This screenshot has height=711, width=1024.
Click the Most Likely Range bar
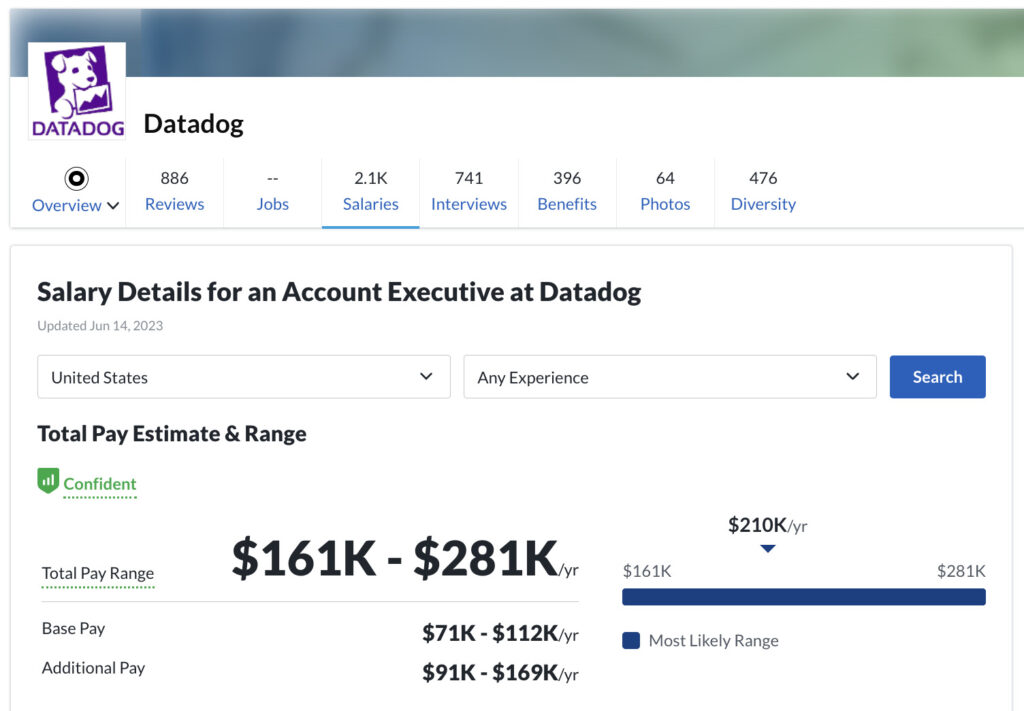point(803,597)
